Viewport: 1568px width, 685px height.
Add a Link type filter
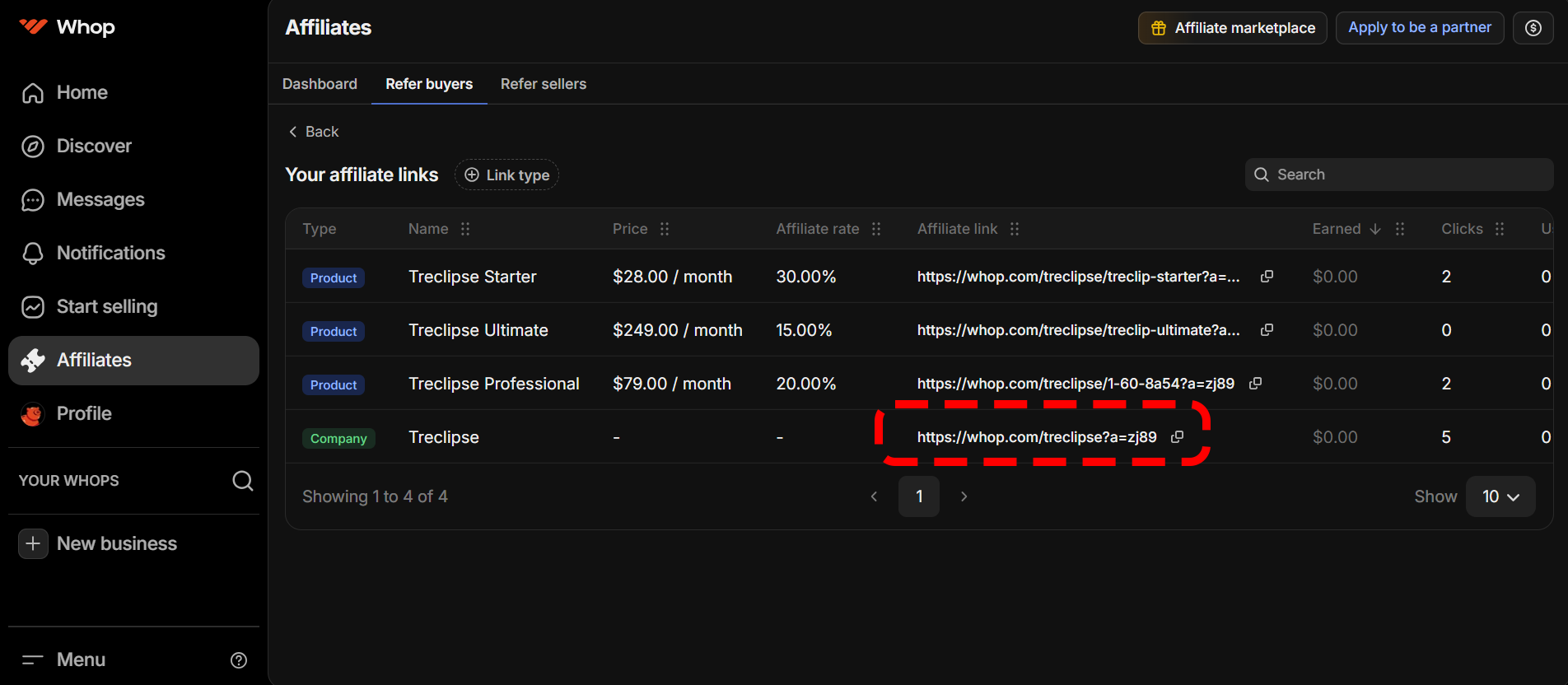(506, 175)
